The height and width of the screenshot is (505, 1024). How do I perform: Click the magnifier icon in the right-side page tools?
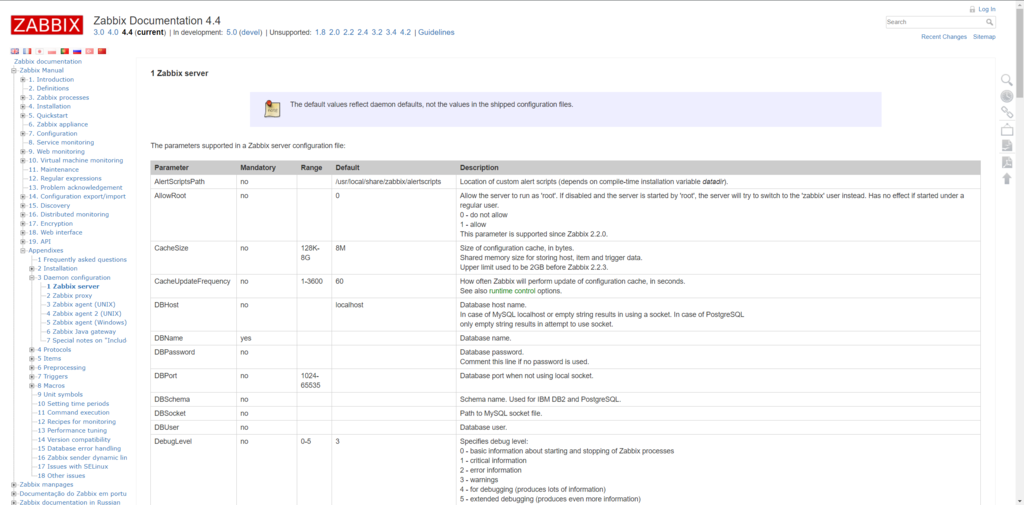pos(1007,80)
